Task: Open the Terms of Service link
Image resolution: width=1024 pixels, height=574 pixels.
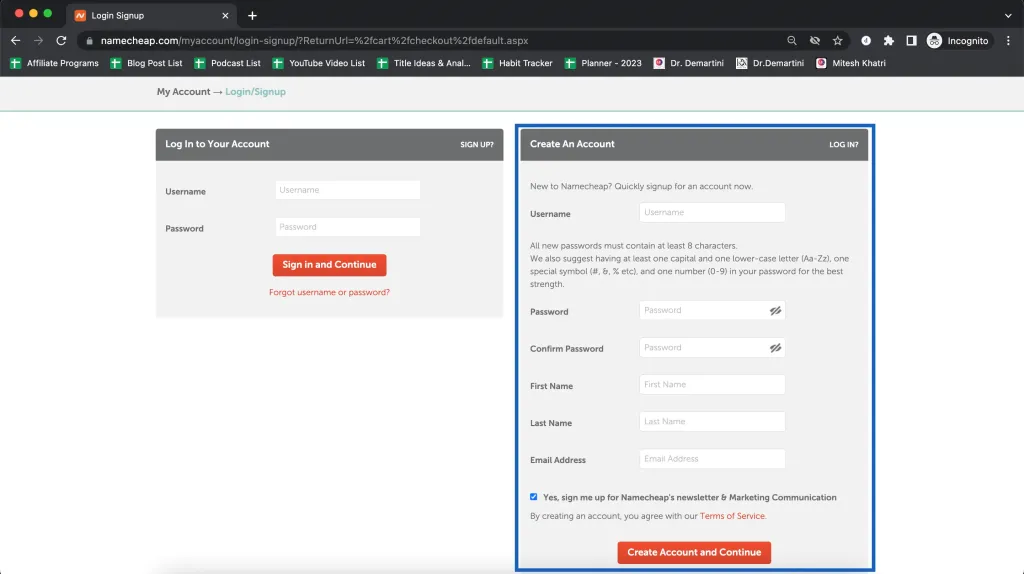Action: pos(732,516)
